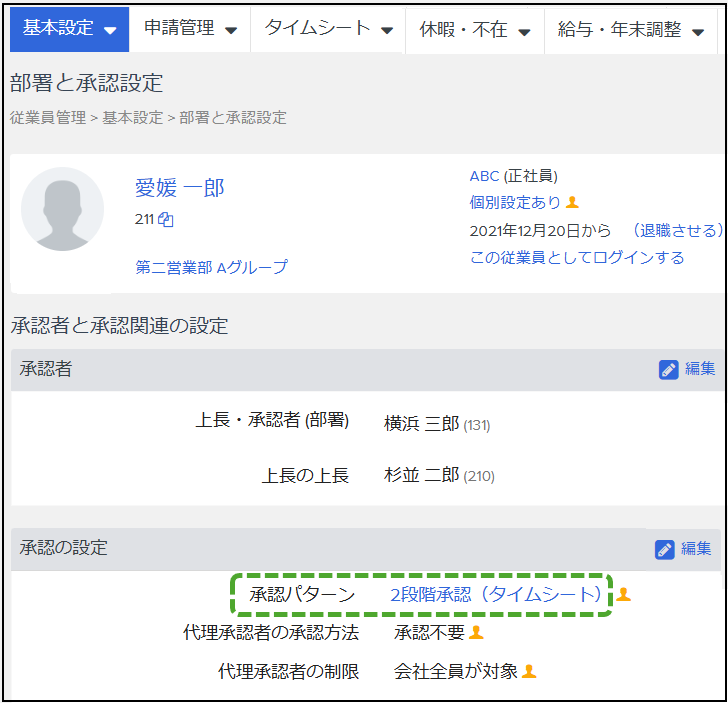Click the orange person icon beside 承認不要
This screenshot has height=703, width=728.
(477, 633)
